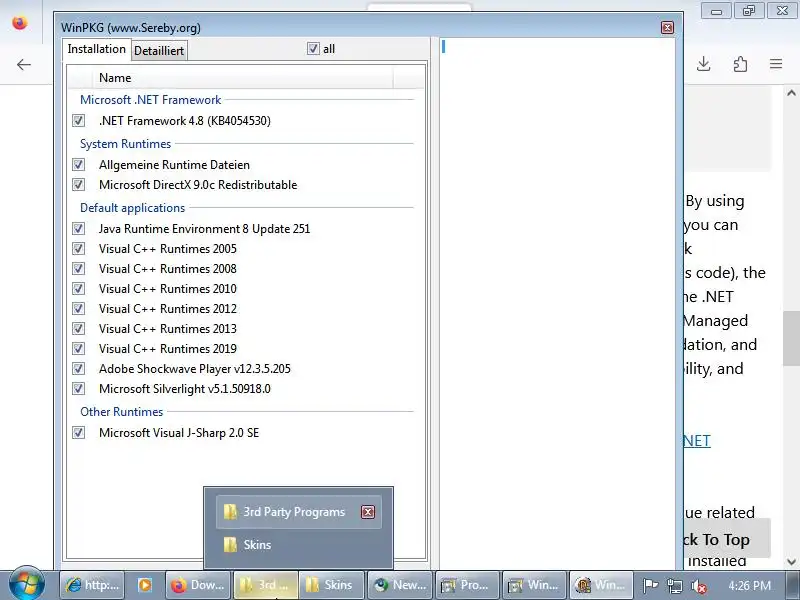
Task: Open Internet Explorer http taskbar button
Action: [92, 585]
